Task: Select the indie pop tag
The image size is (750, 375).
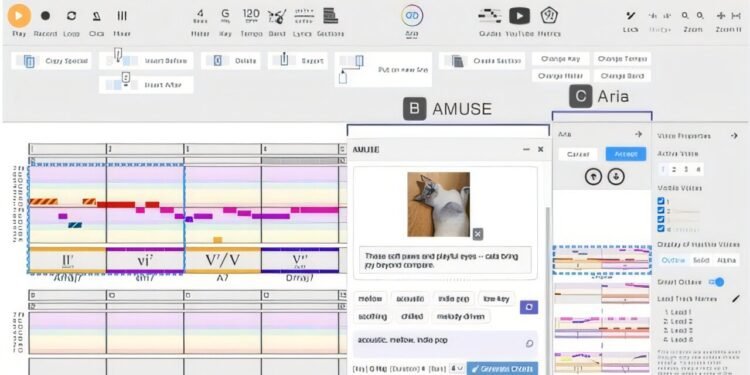Action: [x=453, y=299]
